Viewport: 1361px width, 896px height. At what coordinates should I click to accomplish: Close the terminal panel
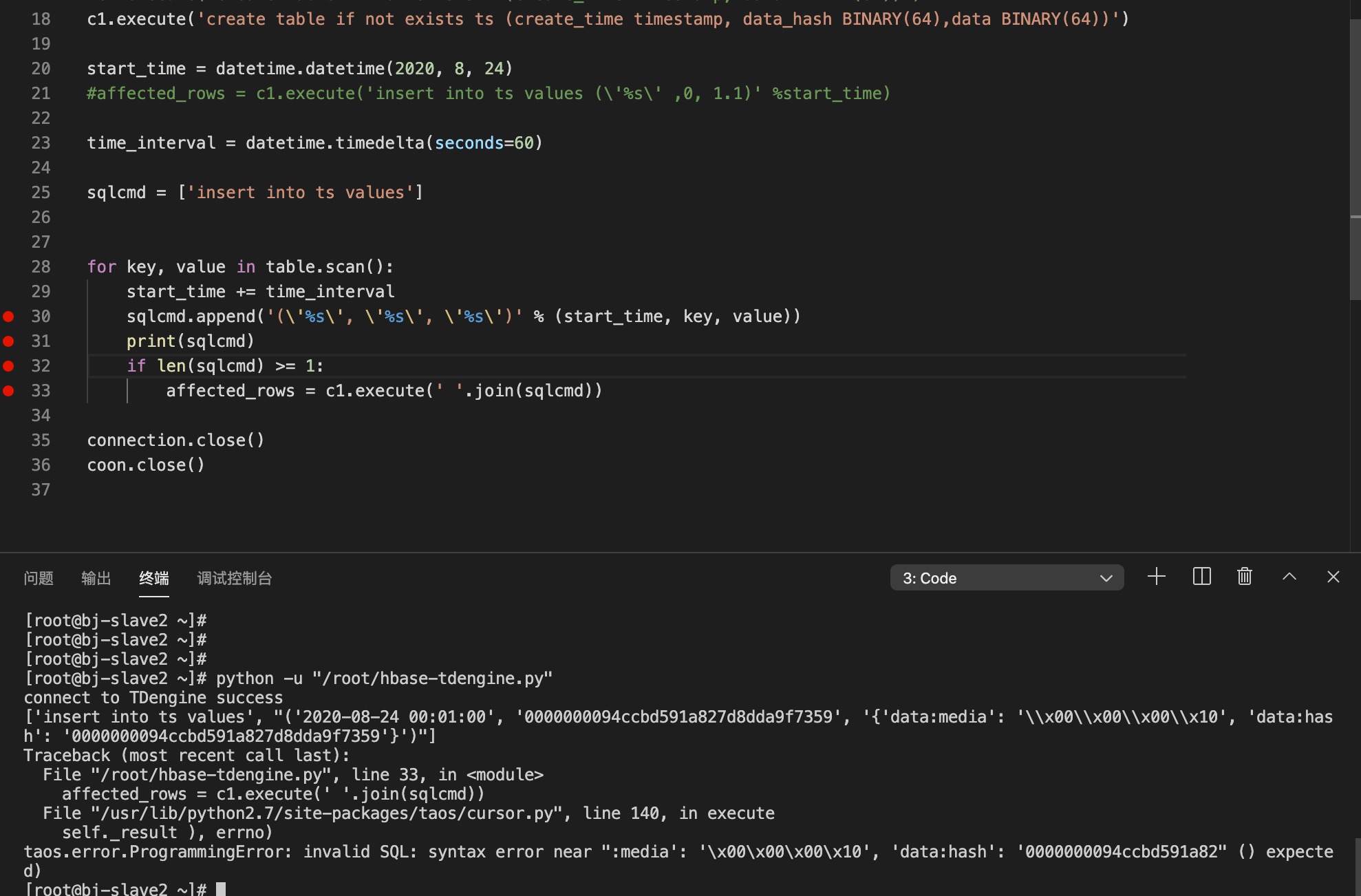pos(1333,577)
